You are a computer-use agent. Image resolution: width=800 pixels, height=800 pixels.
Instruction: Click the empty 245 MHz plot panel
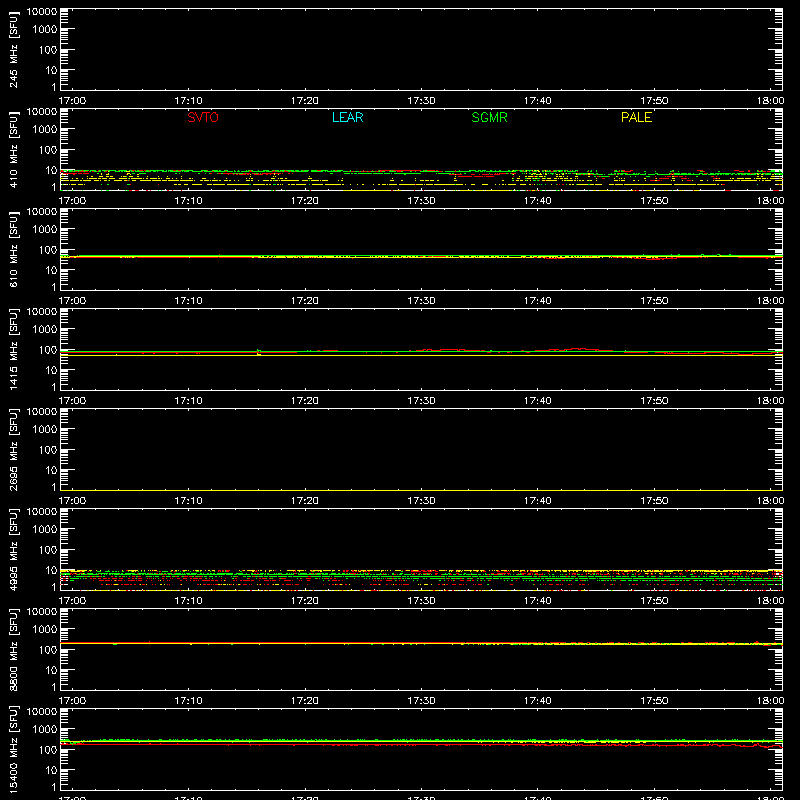click(x=421, y=49)
